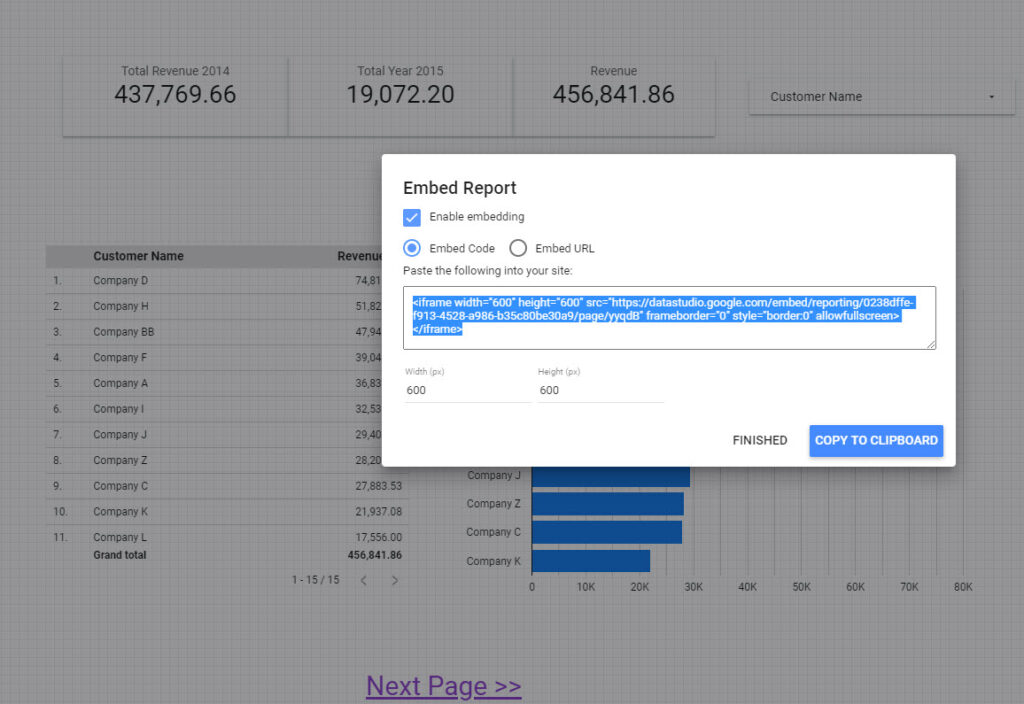Click inside the iframe embed code box

[669, 318]
